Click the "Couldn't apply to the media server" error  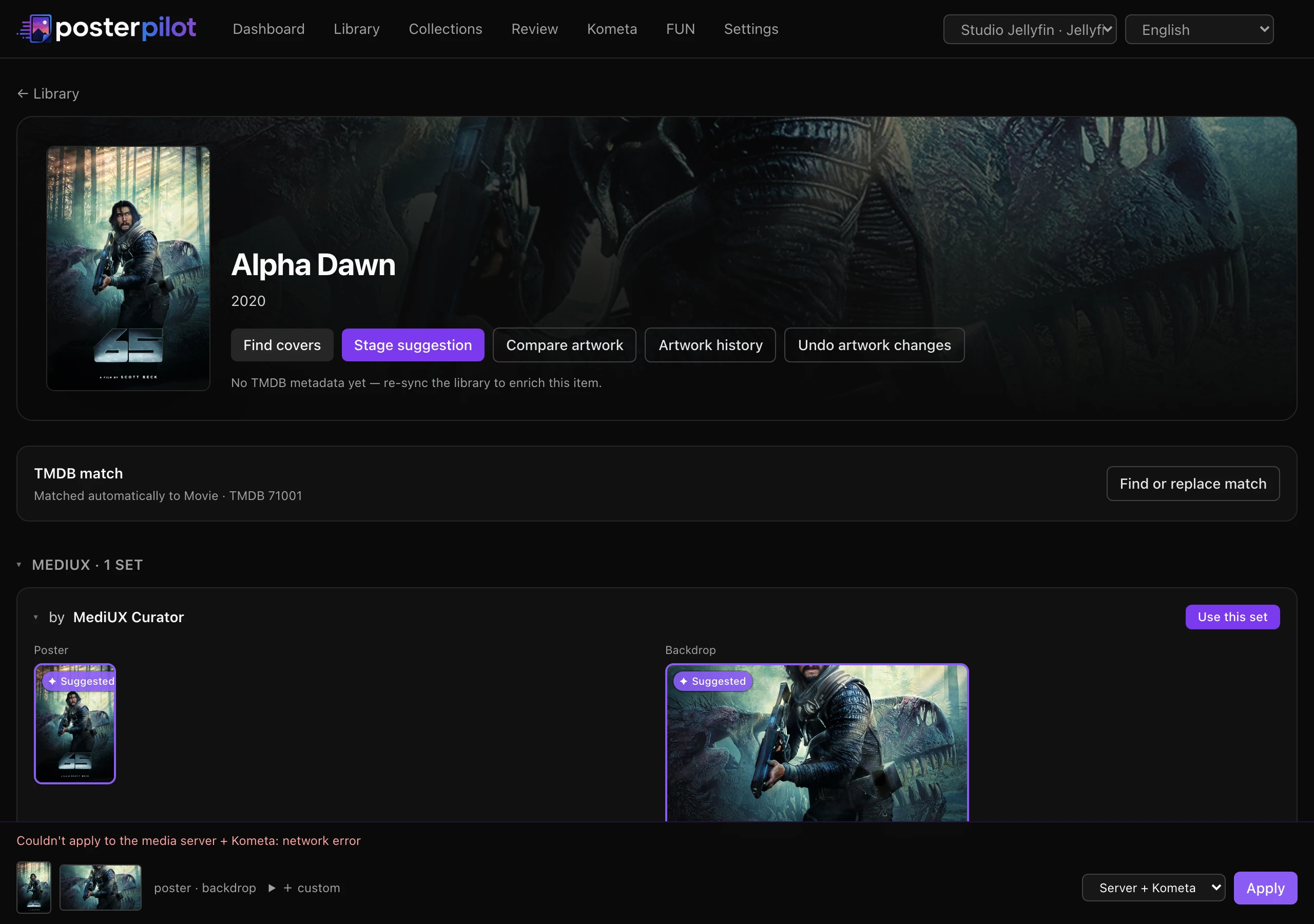(188, 840)
